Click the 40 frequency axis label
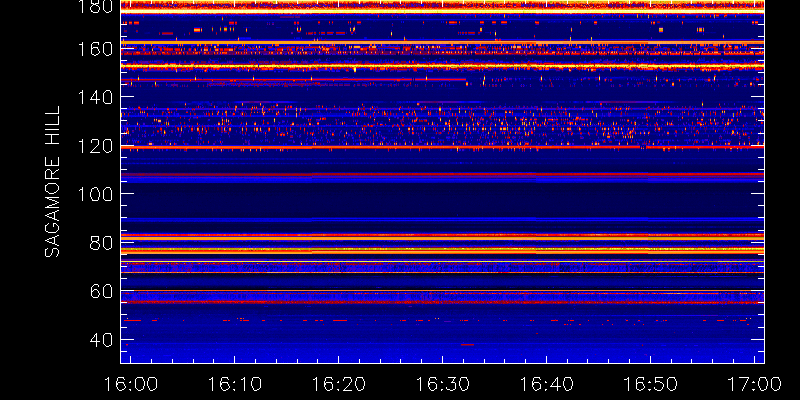The height and width of the screenshot is (400, 800). click(101, 339)
